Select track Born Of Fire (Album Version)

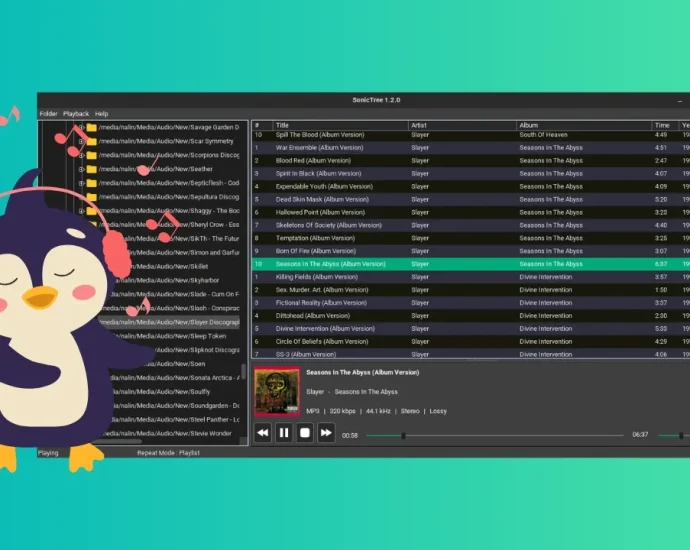tap(471, 251)
